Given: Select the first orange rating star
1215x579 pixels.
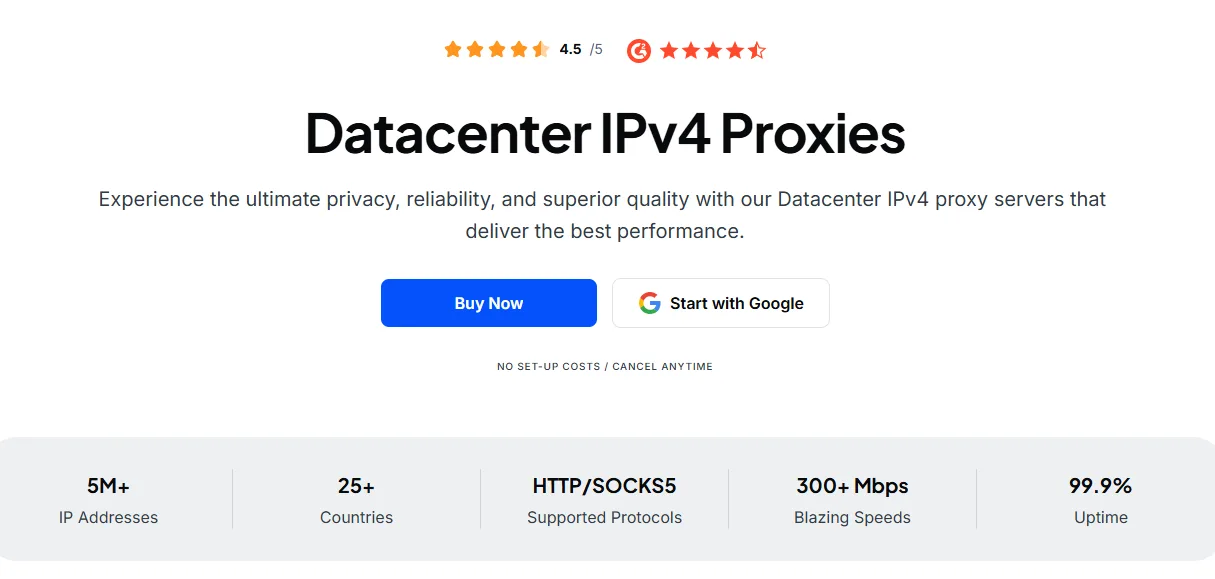Looking at the screenshot, I should [452, 49].
